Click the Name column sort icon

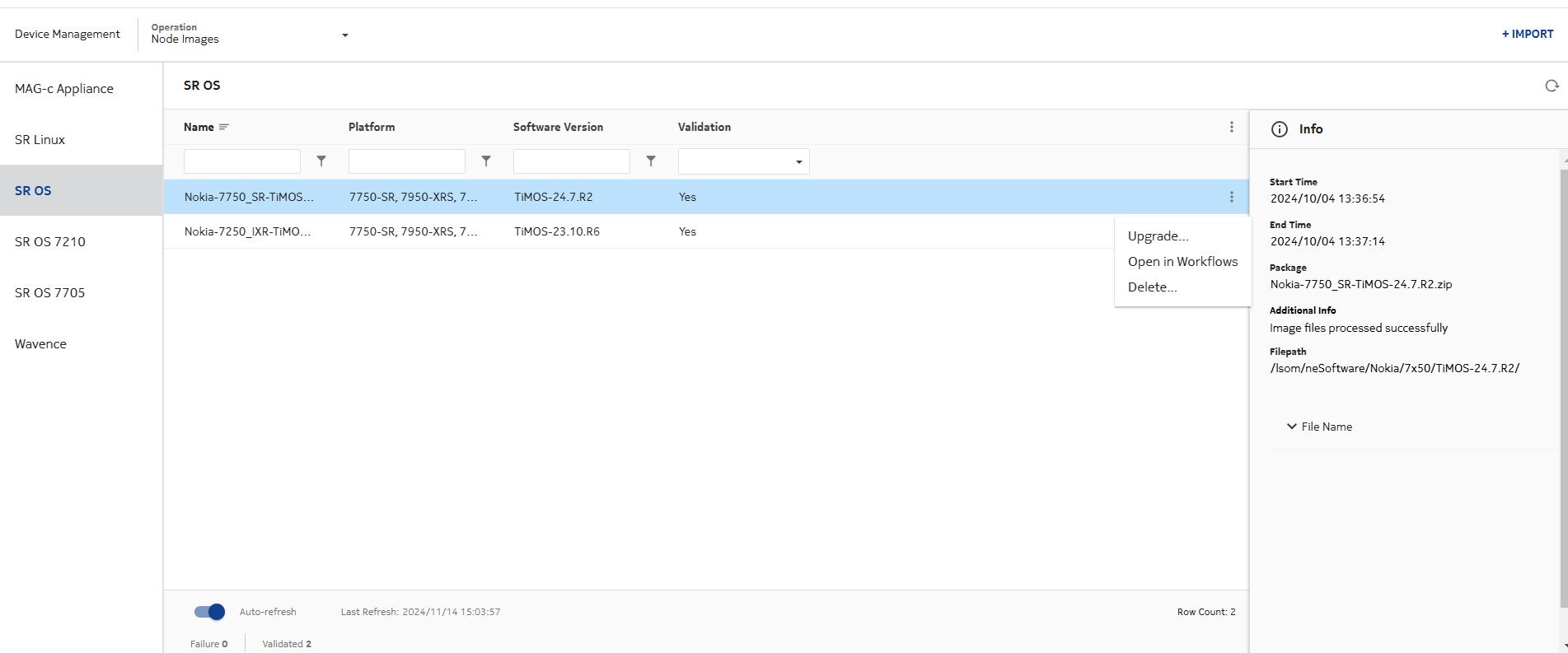(x=224, y=127)
